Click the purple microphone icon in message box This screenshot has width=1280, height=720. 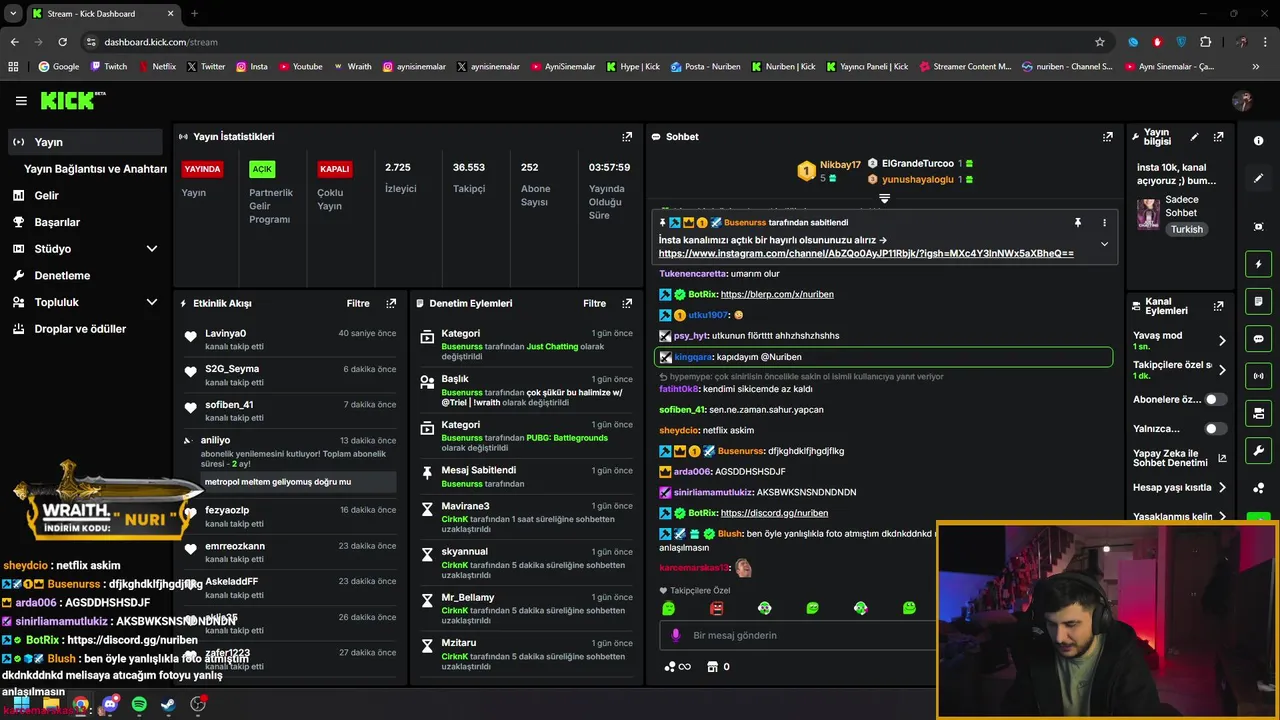[x=676, y=635]
